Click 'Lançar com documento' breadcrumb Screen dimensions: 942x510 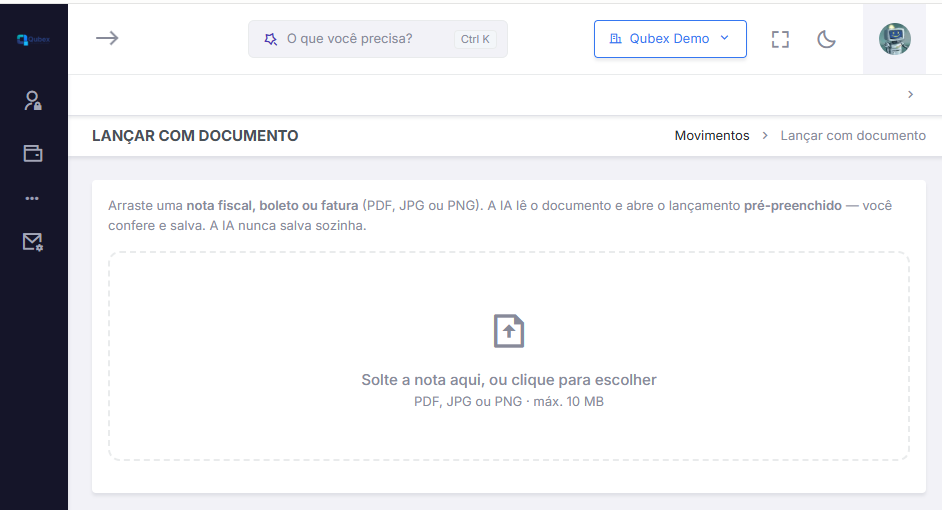pos(852,136)
